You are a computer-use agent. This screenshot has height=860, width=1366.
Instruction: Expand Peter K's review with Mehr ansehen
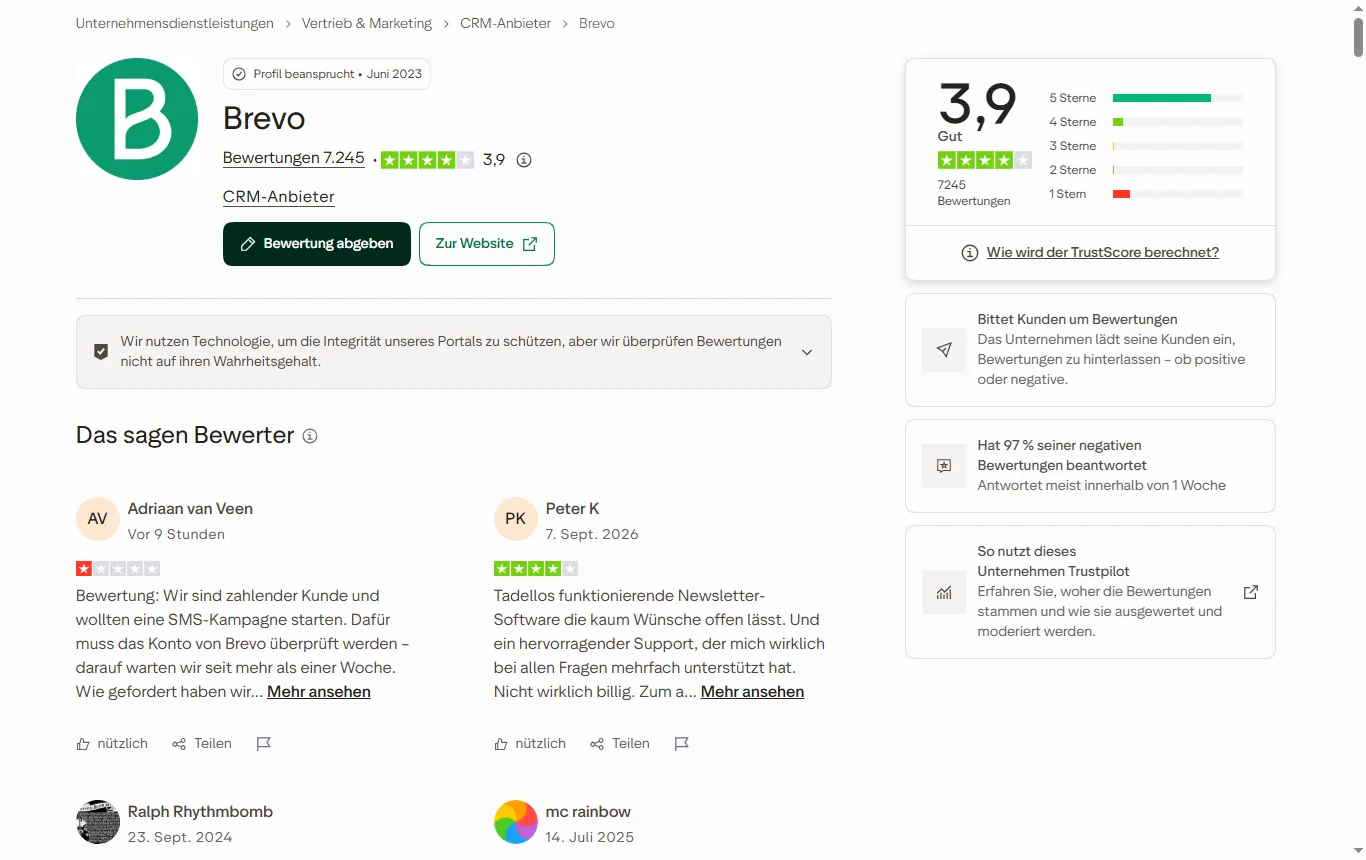click(x=752, y=692)
